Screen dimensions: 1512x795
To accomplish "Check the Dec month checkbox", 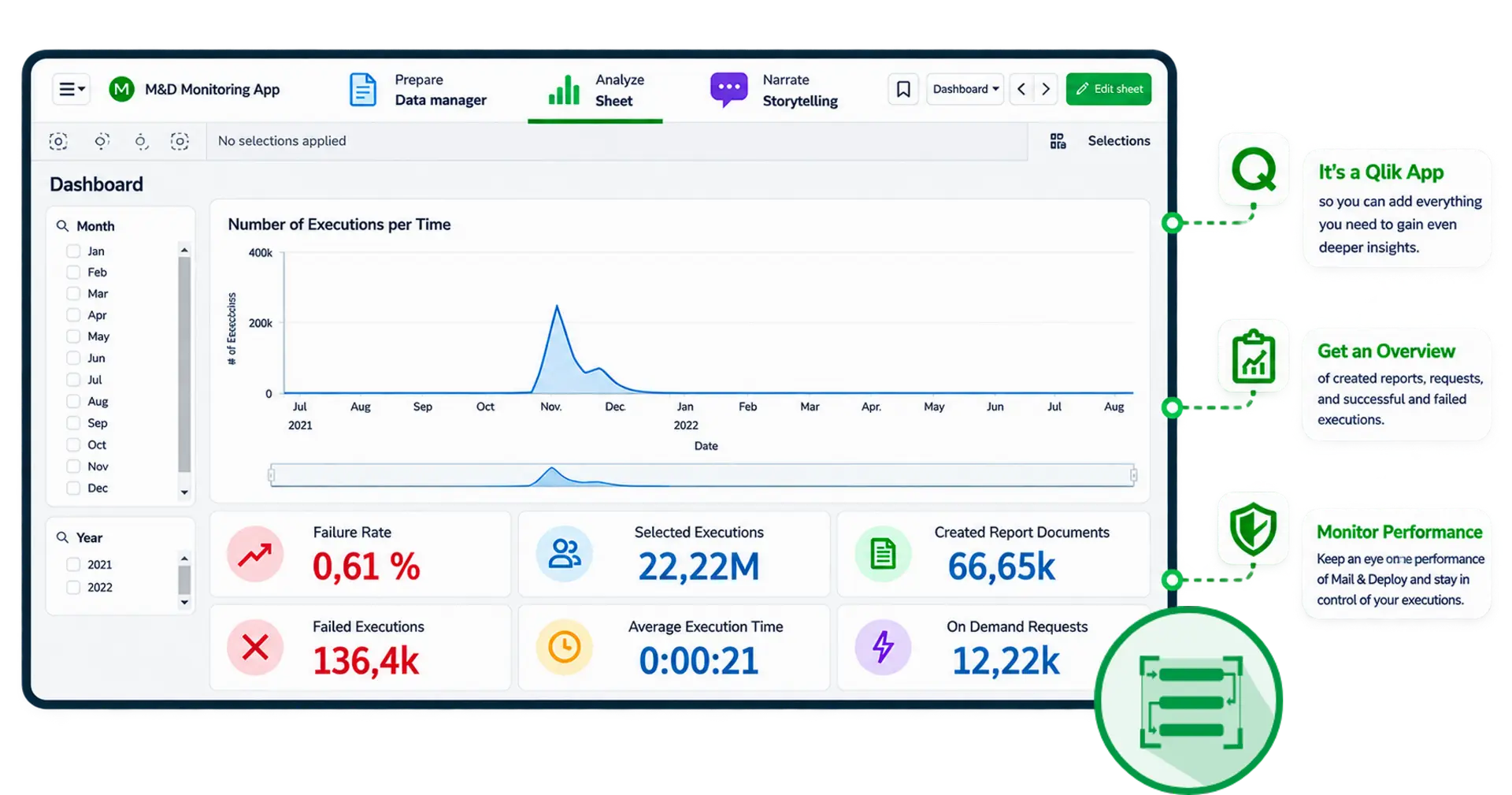I will 73,489.
